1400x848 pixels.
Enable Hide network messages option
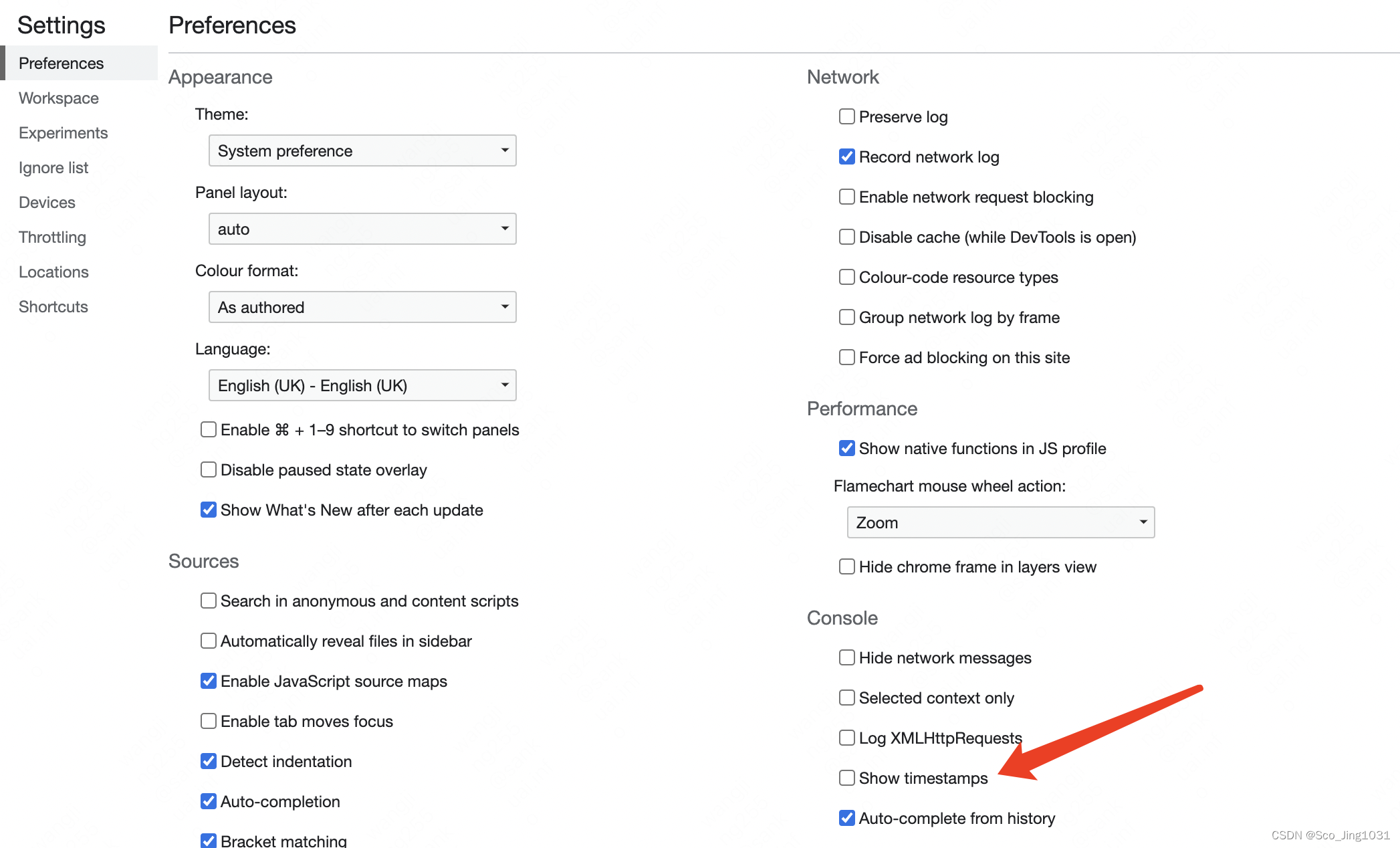tap(846, 658)
